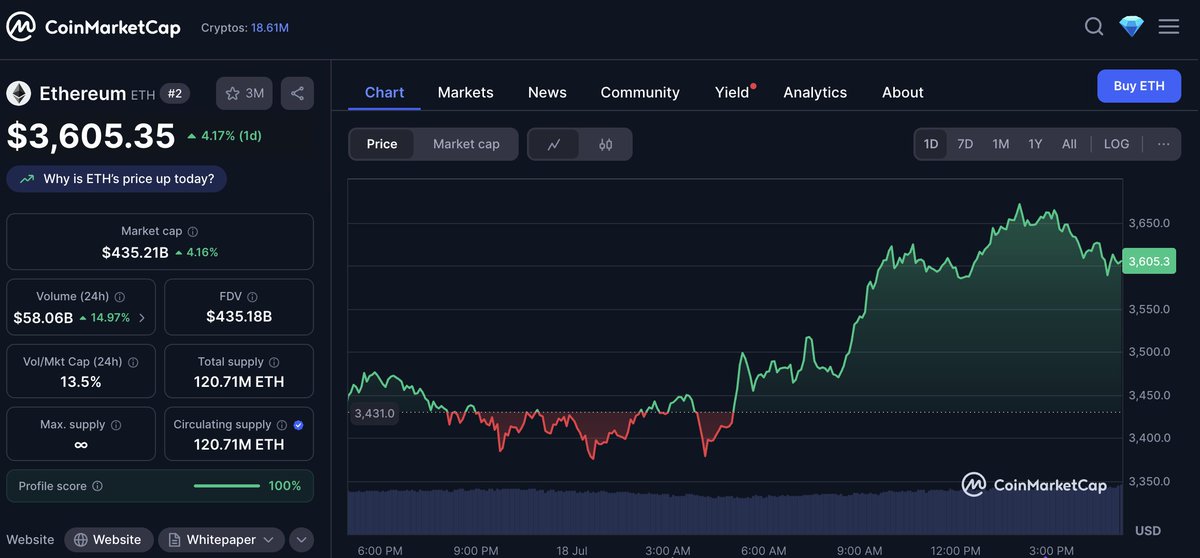Select the 1Y time range
The width and height of the screenshot is (1200, 558).
tap(1035, 144)
